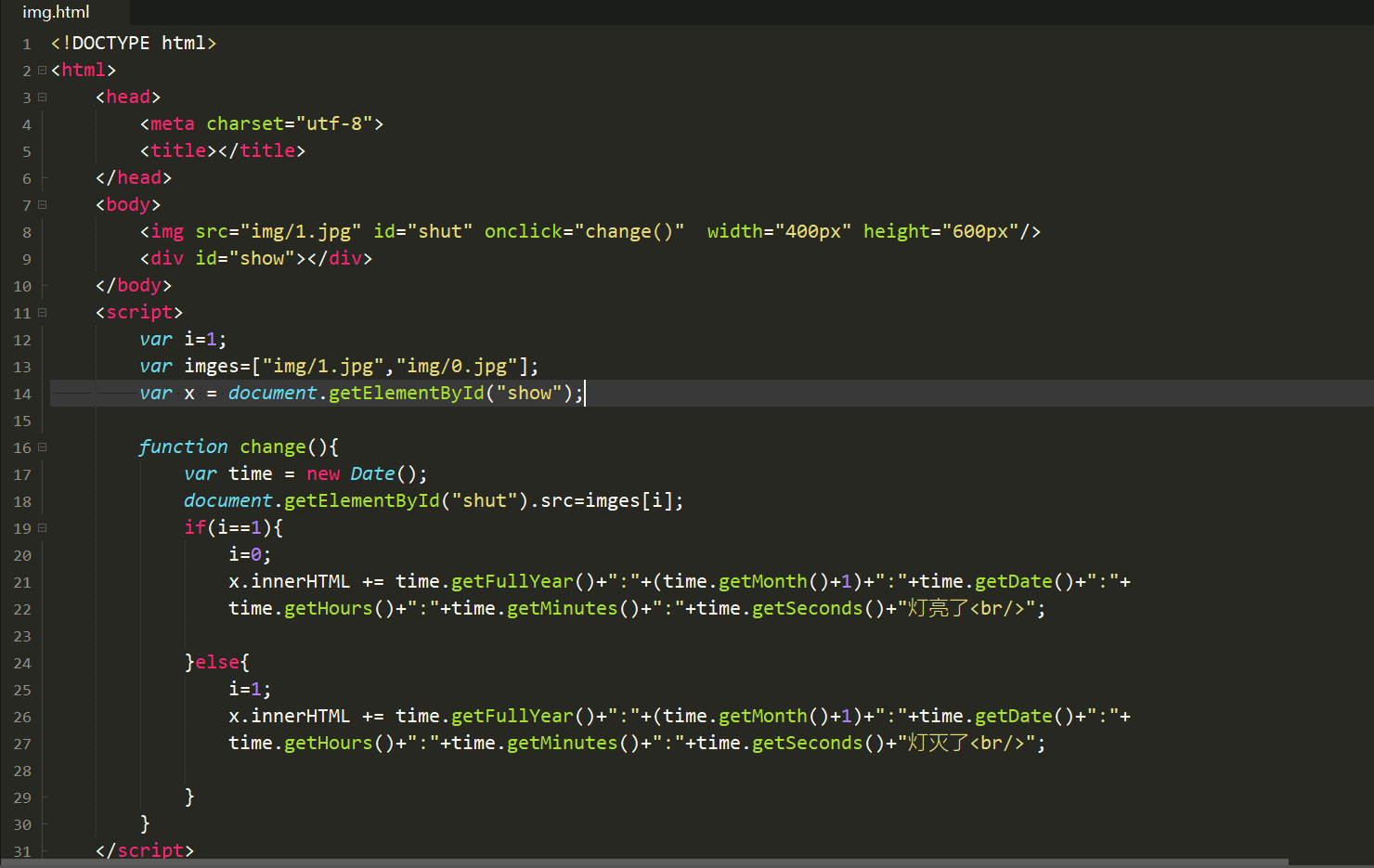The width and height of the screenshot is (1374, 868).
Task: Click the 'id="show"' attribute on the div
Action: [245, 258]
